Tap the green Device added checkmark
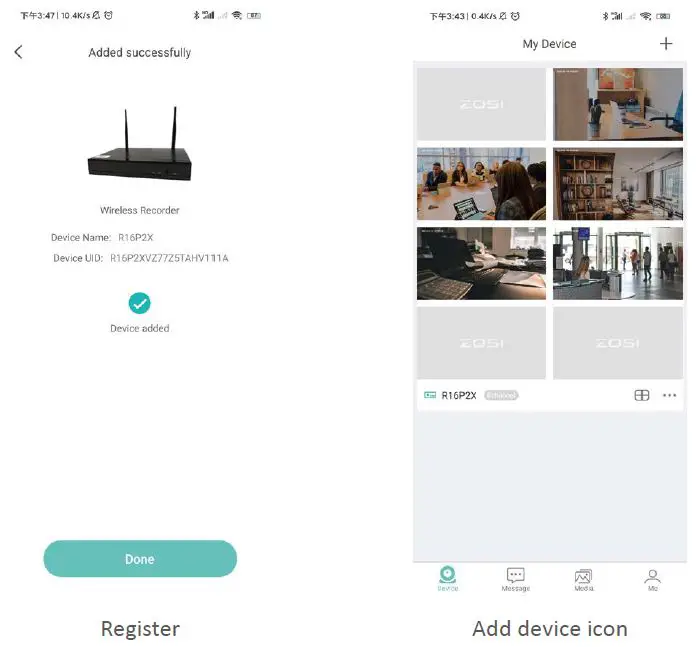Viewport: 696px width, 647px height. [139, 303]
